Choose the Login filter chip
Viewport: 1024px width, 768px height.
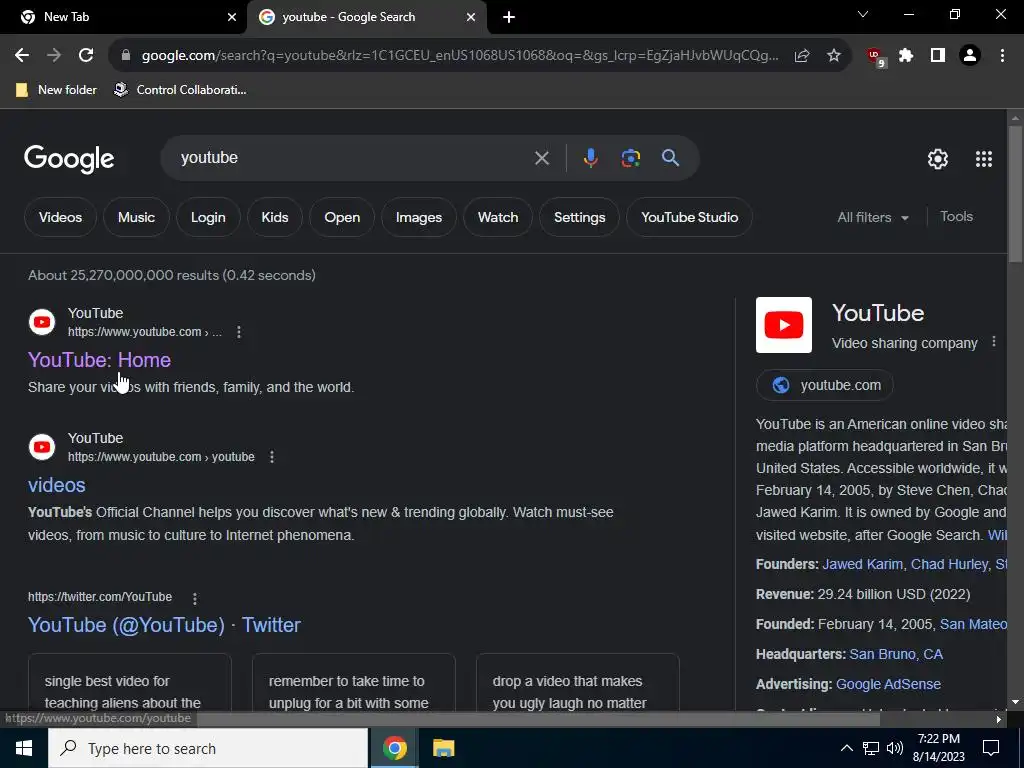tap(208, 217)
